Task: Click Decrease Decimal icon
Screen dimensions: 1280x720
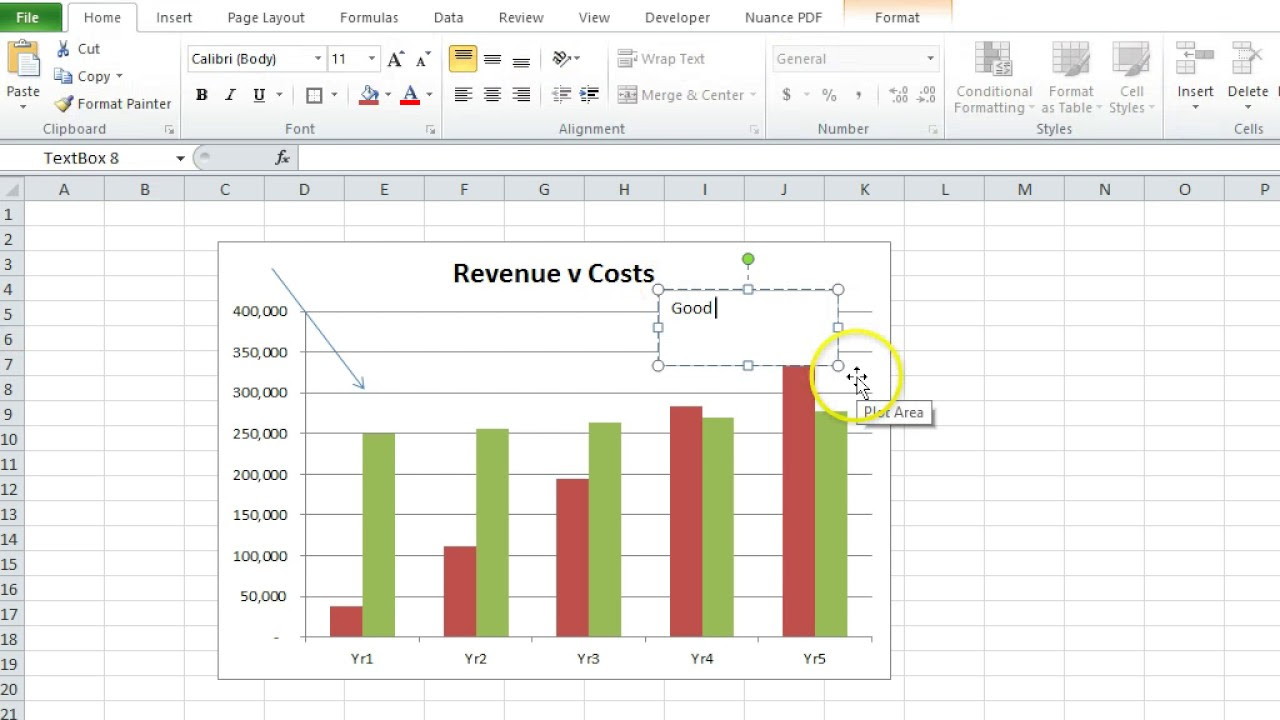Action: (927, 95)
